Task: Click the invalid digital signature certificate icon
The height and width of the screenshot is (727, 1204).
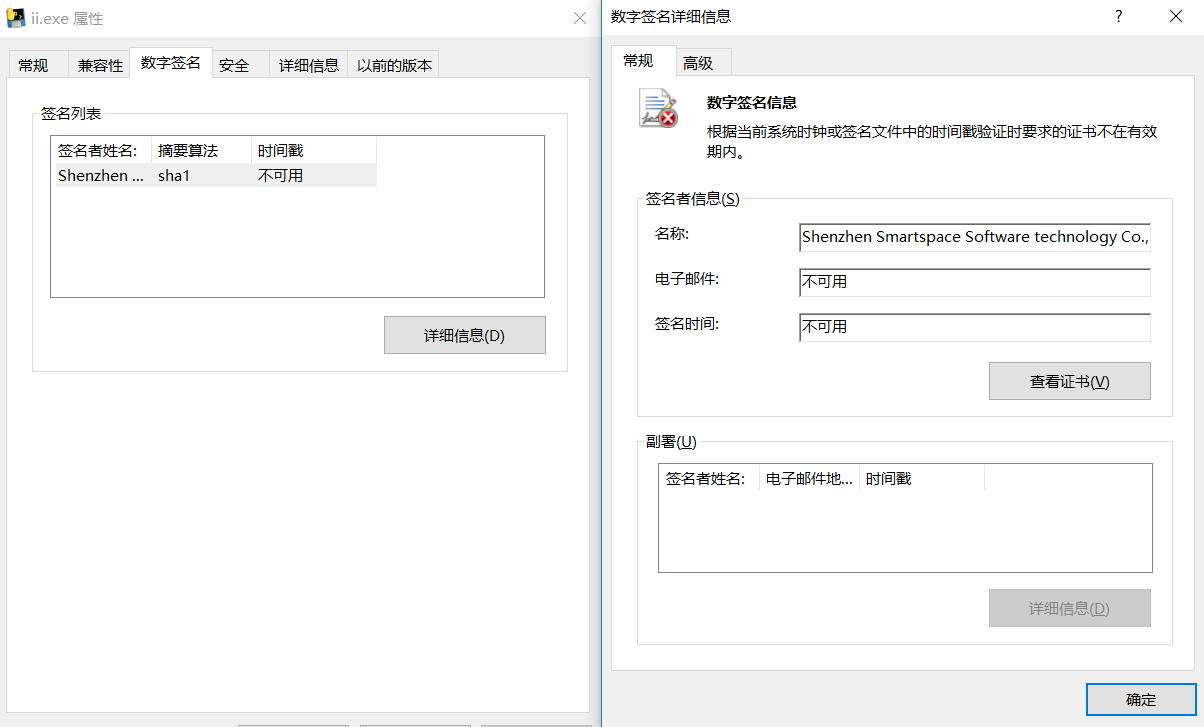Action: coord(658,108)
